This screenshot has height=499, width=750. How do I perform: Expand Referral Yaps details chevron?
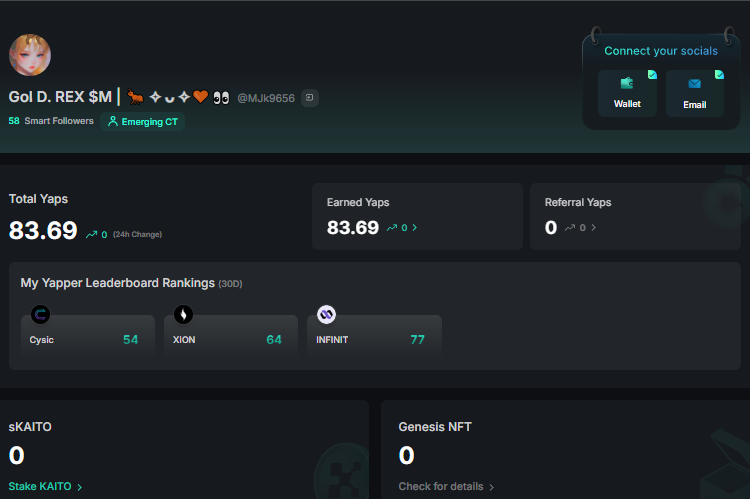594,228
